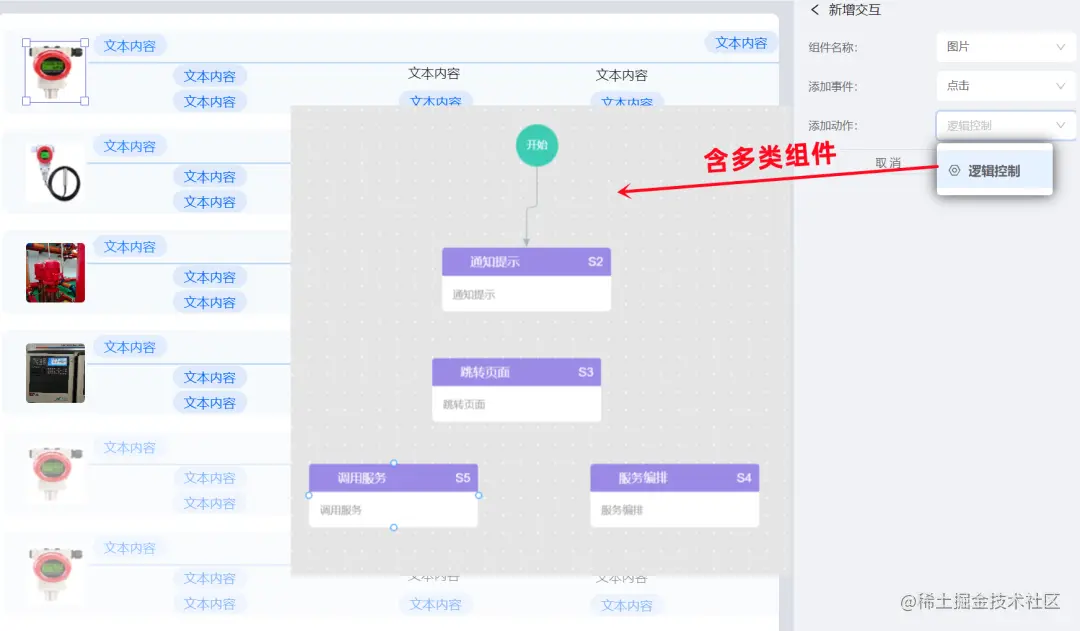The width and height of the screenshot is (1080, 631).
Task: Open the 添加动作 dropdown field
Action: [x=1004, y=125]
